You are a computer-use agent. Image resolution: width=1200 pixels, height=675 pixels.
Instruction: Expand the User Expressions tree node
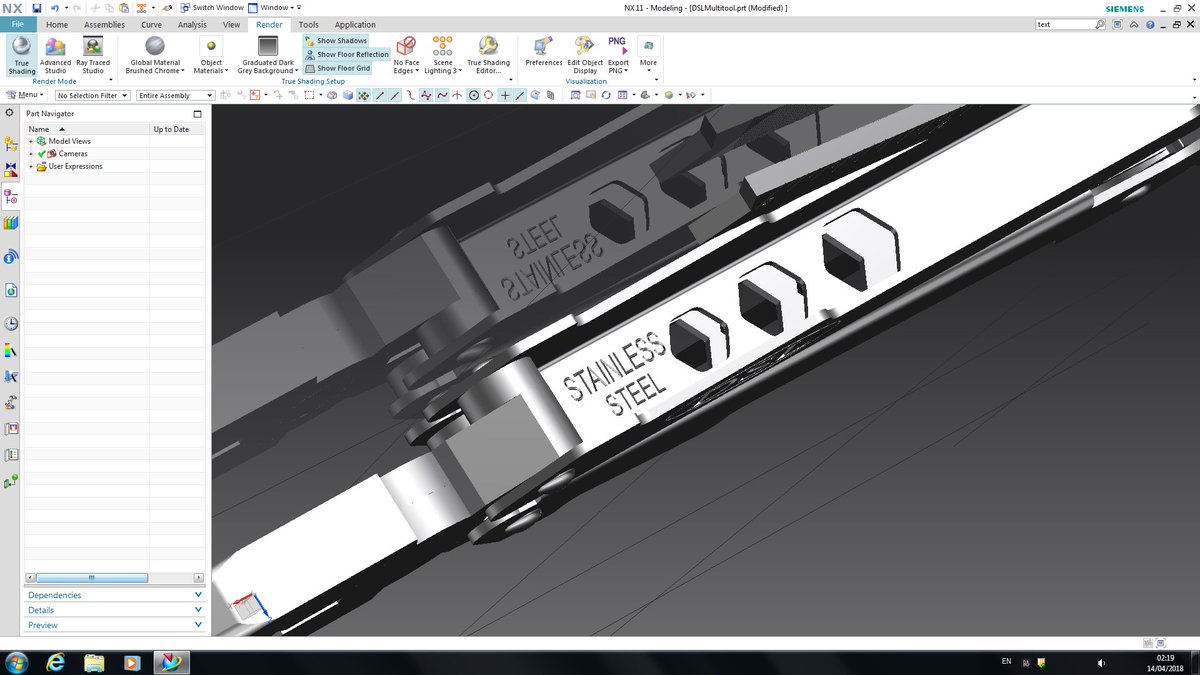pos(31,166)
